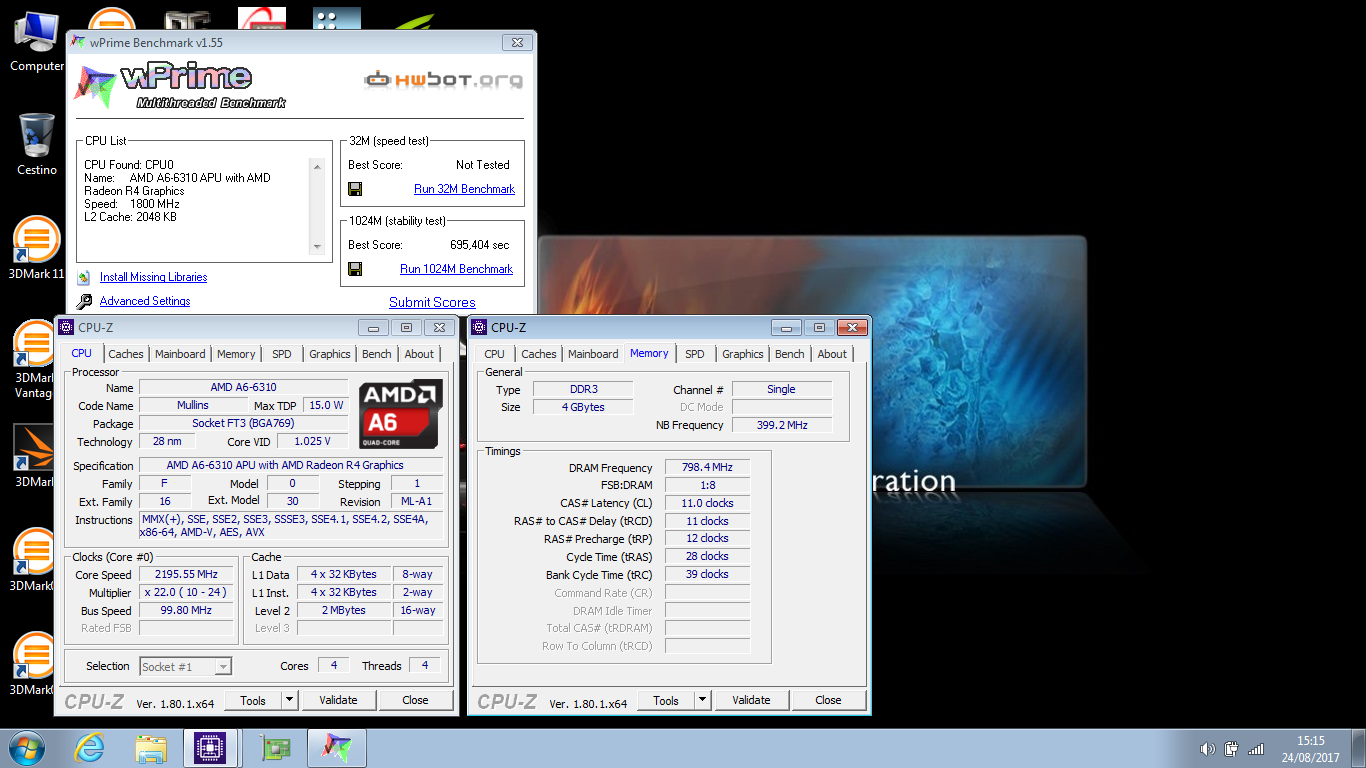Screen dimensions: 1366x768
Task: Switch to Caches tab in right CPU-Z
Action: [x=539, y=354]
